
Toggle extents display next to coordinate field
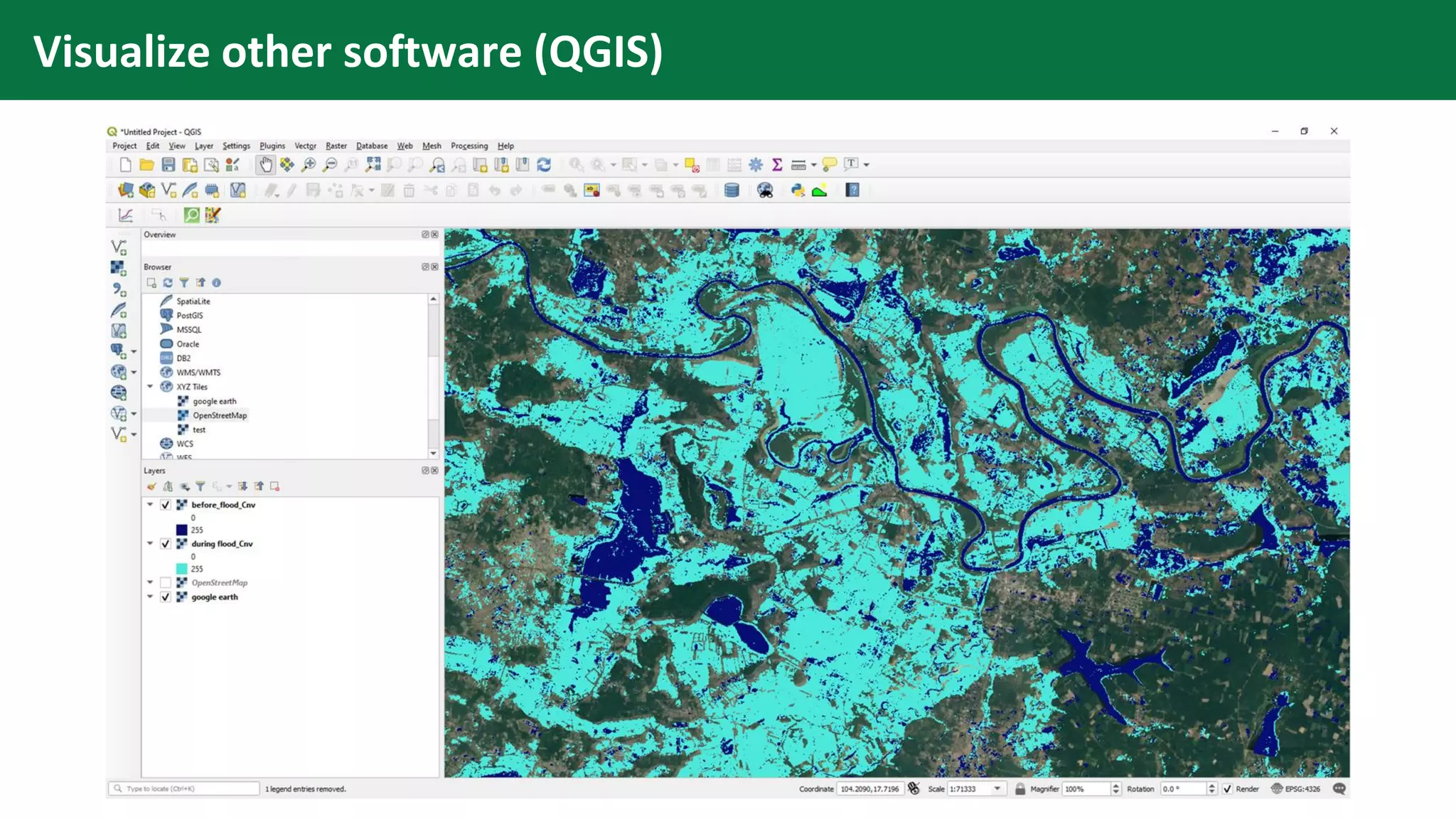point(914,788)
